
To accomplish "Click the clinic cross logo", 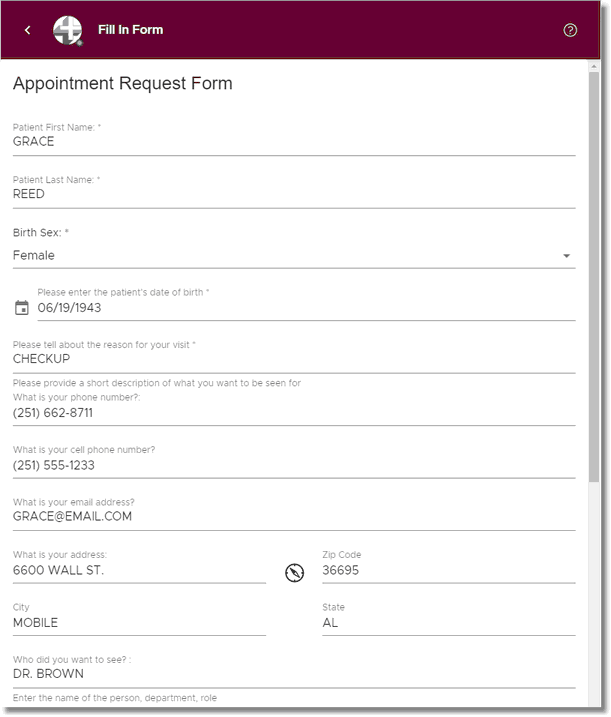I will (68, 31).
